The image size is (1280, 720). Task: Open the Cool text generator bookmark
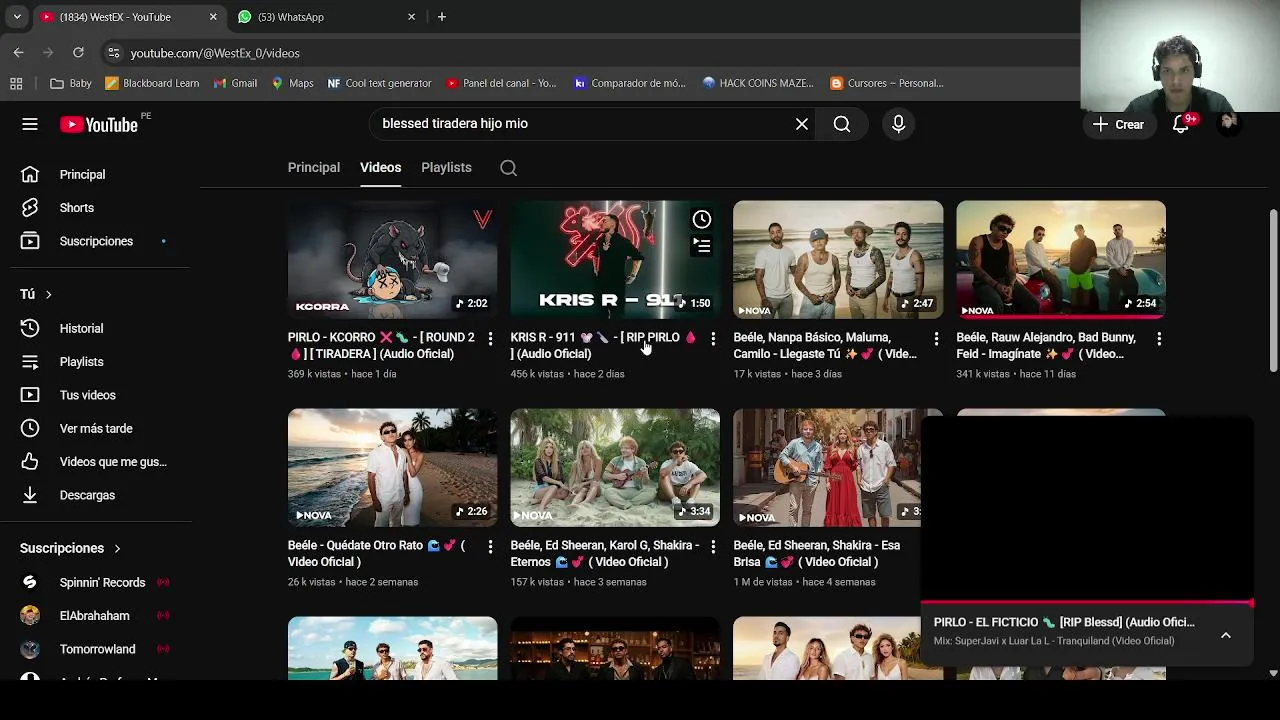pyautogui.click(x=380, y=84)
